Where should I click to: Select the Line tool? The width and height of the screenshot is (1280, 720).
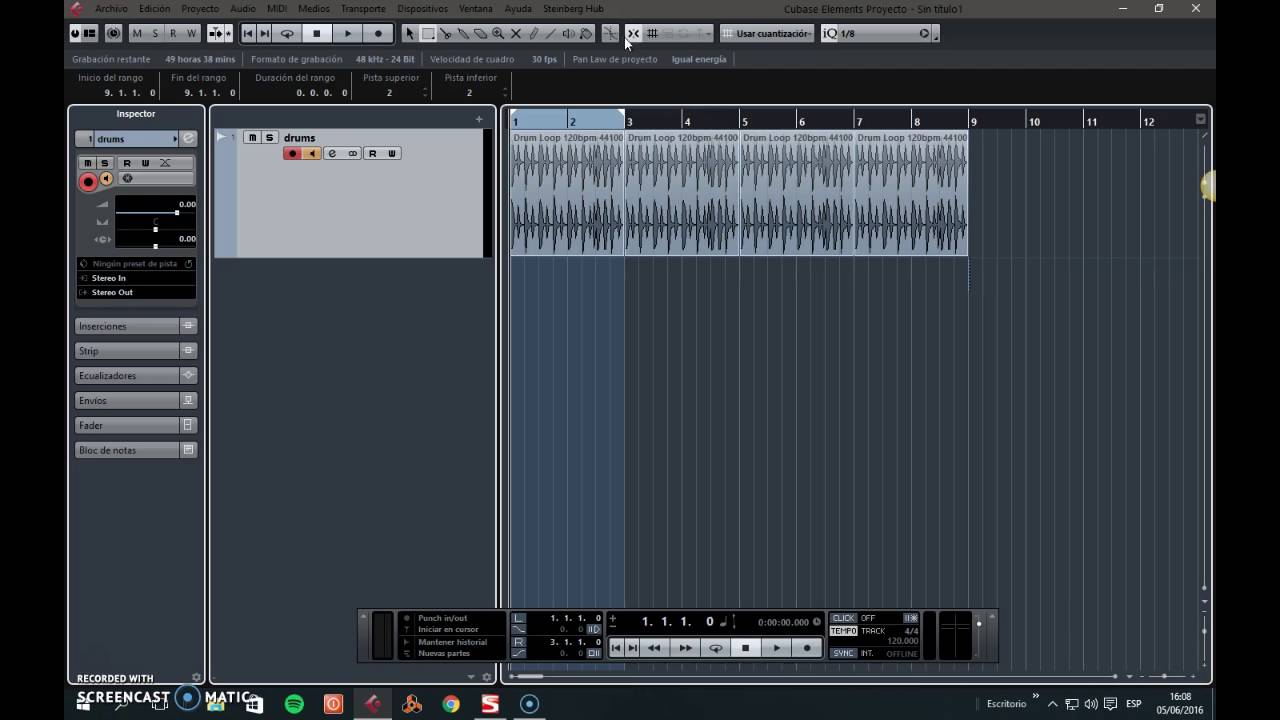tap(551, 33)
